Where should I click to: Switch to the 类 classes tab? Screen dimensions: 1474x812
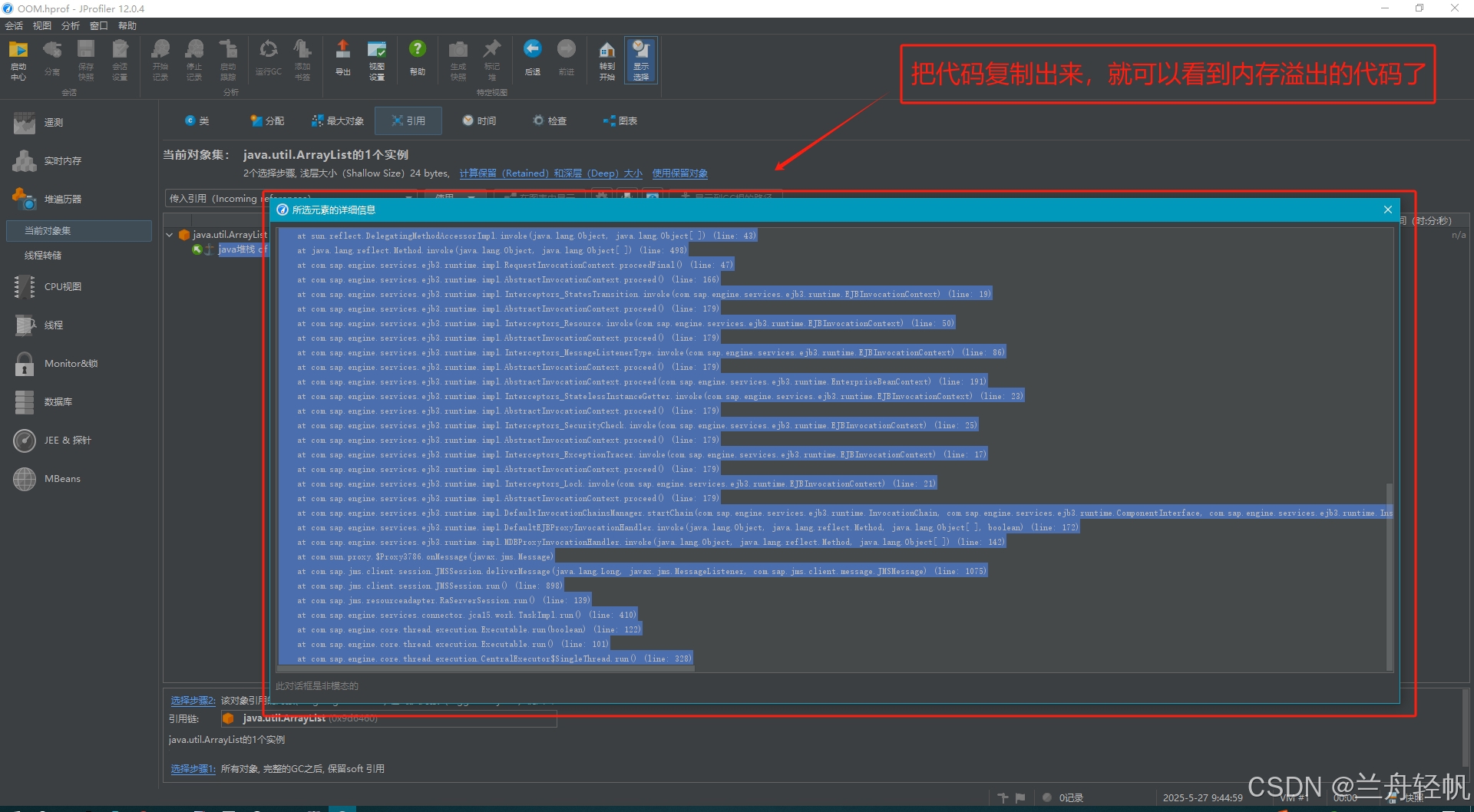[197, 121]
